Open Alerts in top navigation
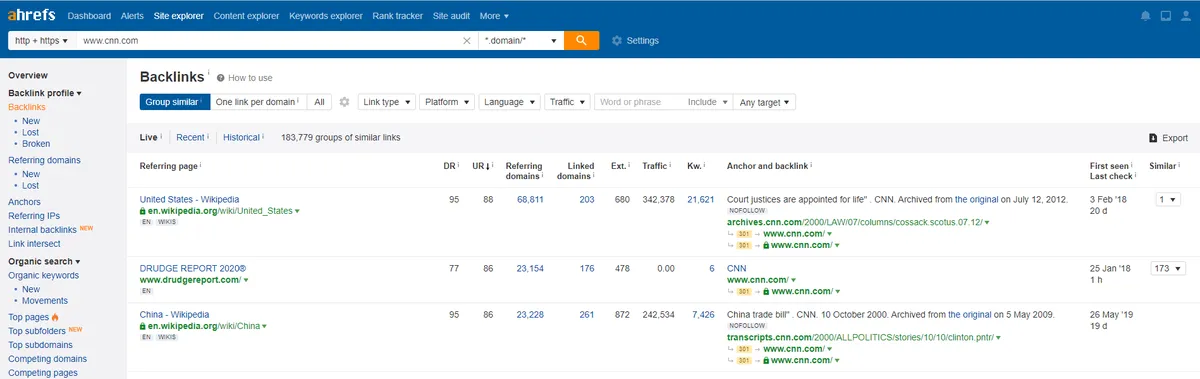1200x379 pixels. (x=132, y=16)
